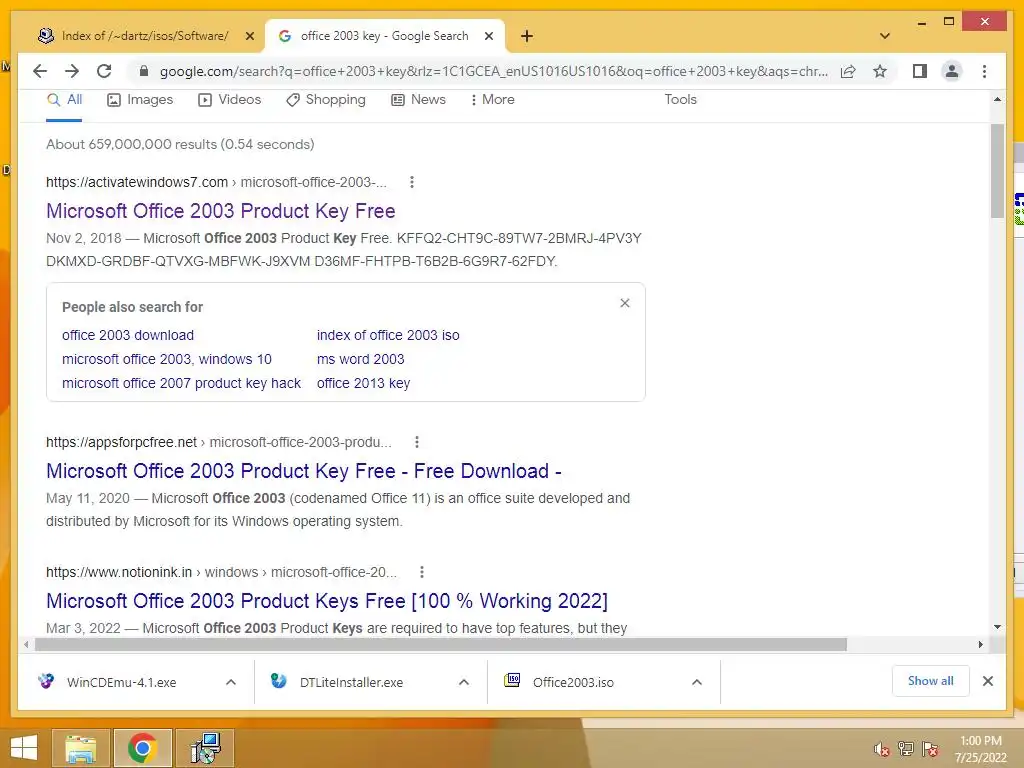Open the network installer taskbar icon

click(205, 748)
